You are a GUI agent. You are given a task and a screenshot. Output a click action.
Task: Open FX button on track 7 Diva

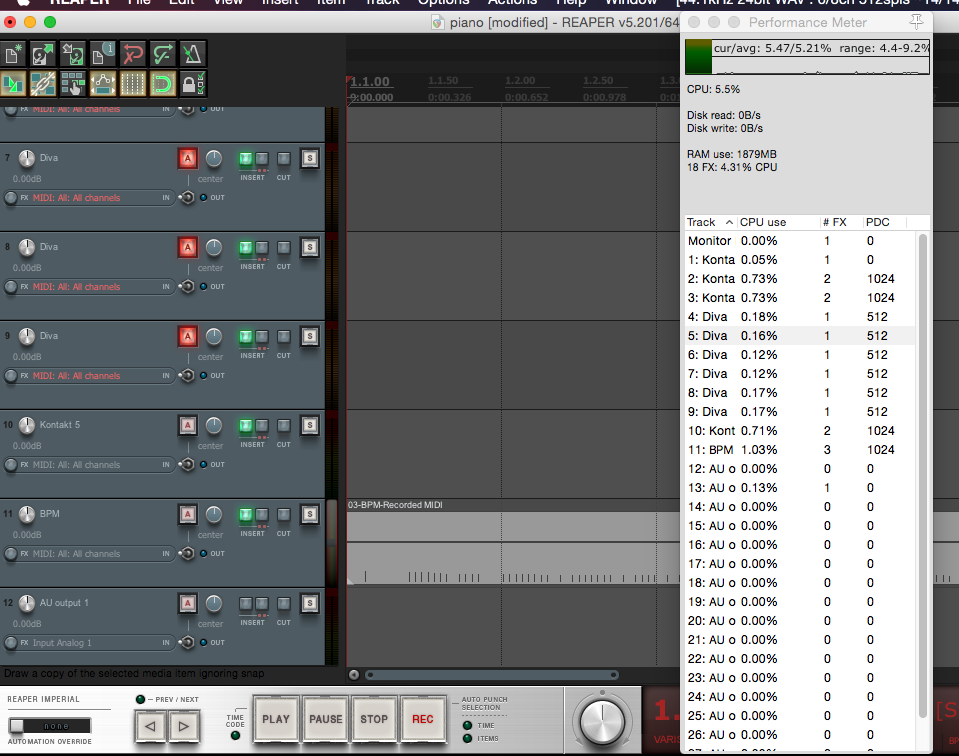24,198
